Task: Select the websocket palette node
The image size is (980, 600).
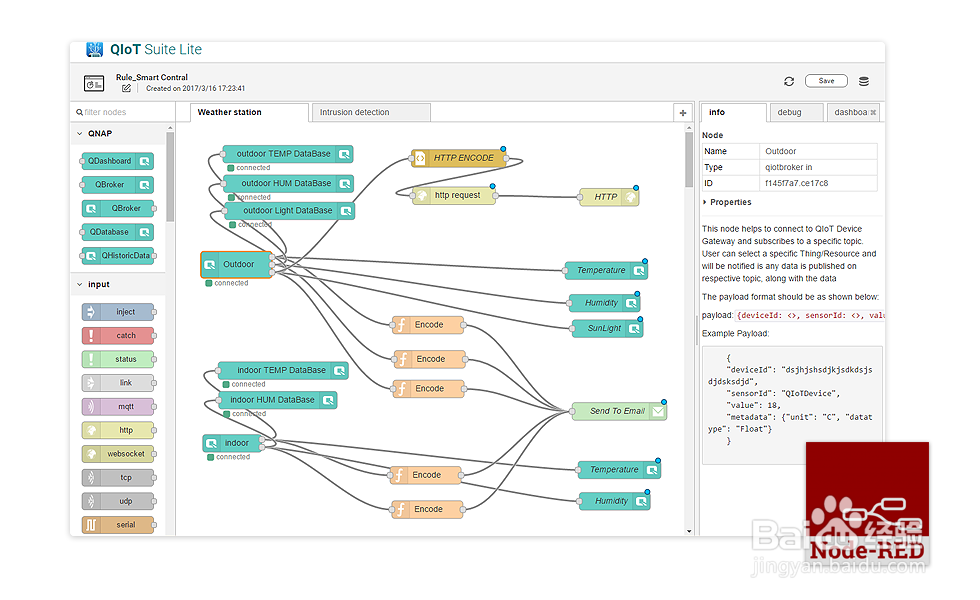Action: tap(118, 454)
